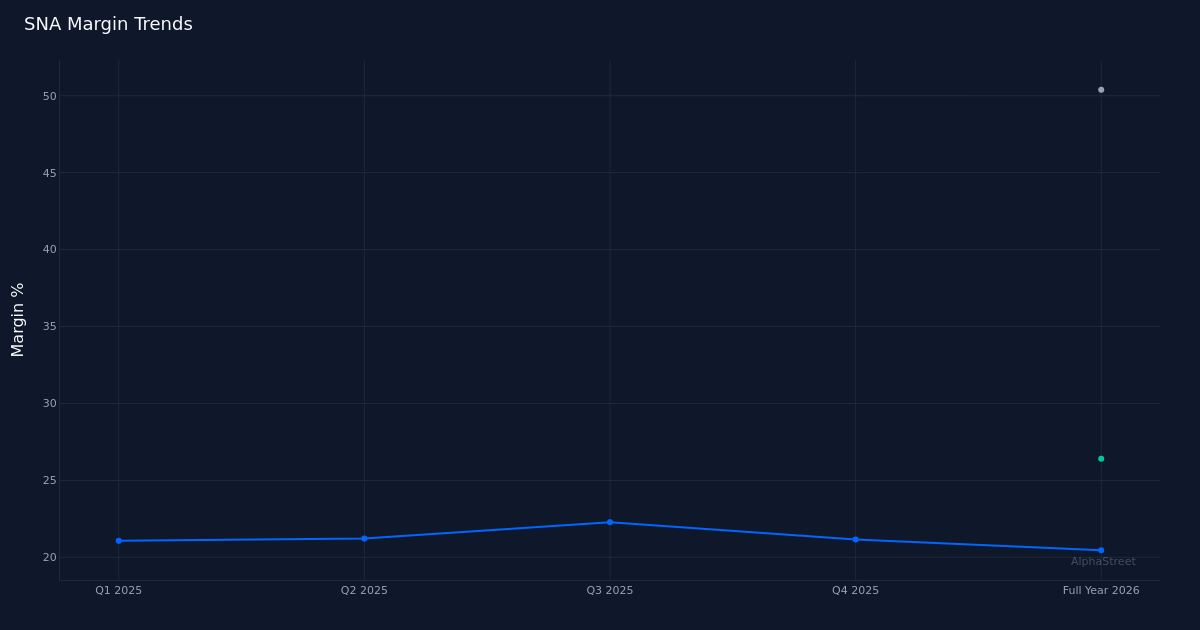
Task: Click the Full Year 2026 blue data point
Action: (1101, 550)
